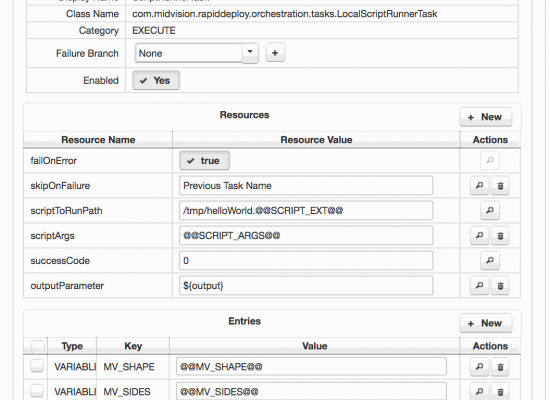
Task: Click magnifier icon for scriptToRunPath row
Action: [x=490, y=211]
